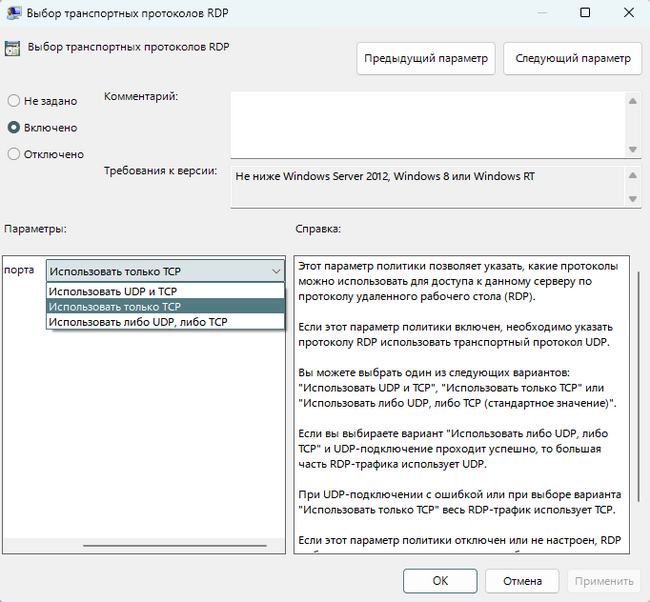Click help paragraph starting 'Вы можете выбрать'

457,388
